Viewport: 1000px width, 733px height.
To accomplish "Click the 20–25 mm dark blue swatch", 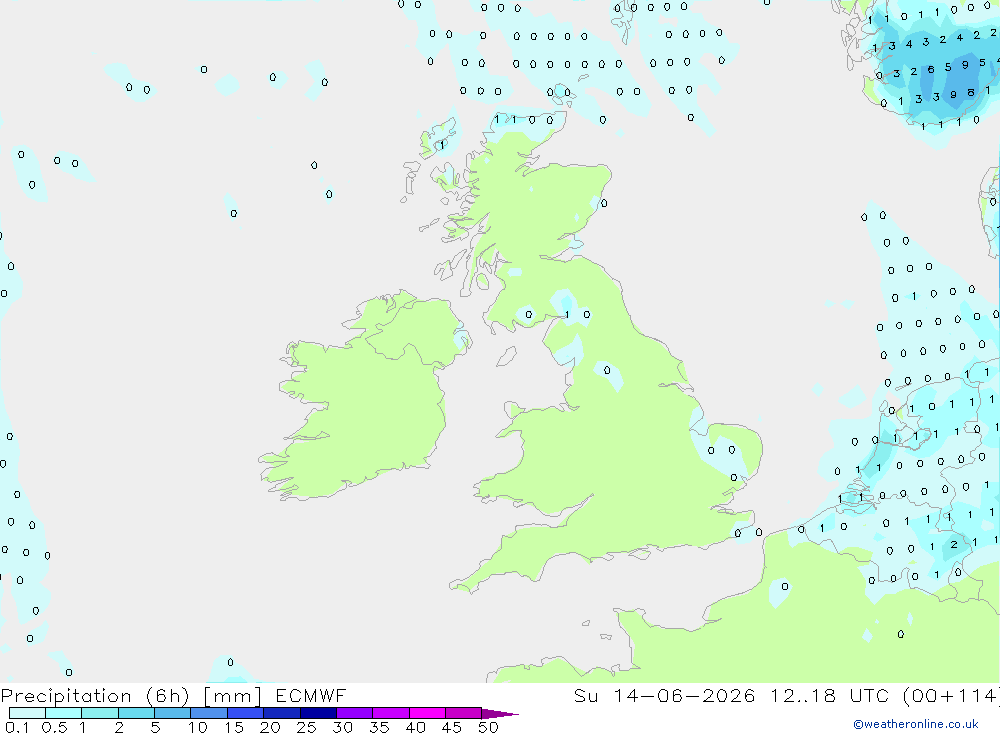I will pyautogui.click(x=282, y=713).
